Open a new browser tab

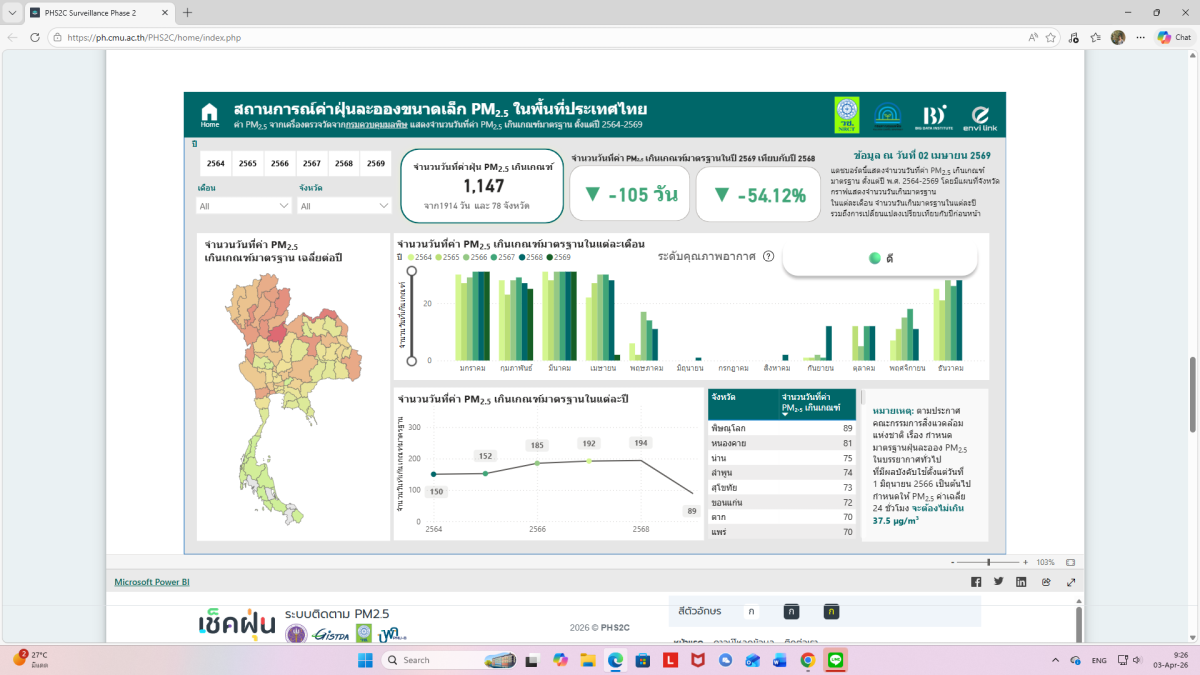(x=187, y=13)
